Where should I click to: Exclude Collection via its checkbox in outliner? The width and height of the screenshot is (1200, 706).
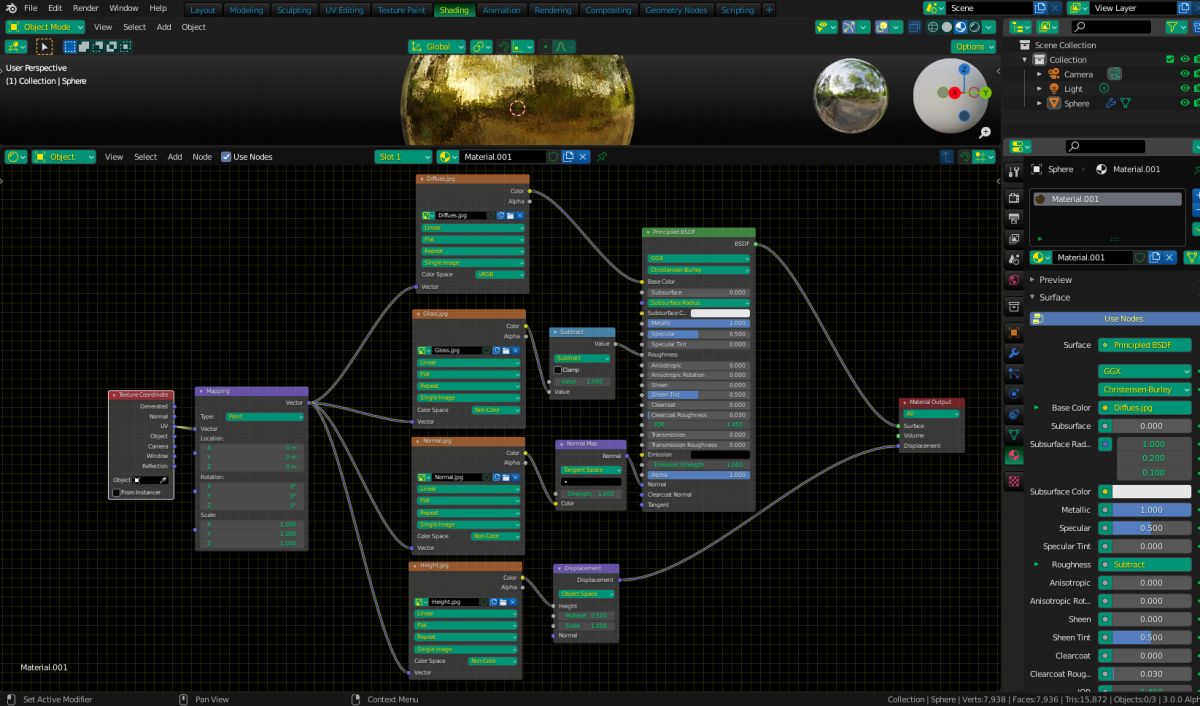click(x=1170, y=60)
